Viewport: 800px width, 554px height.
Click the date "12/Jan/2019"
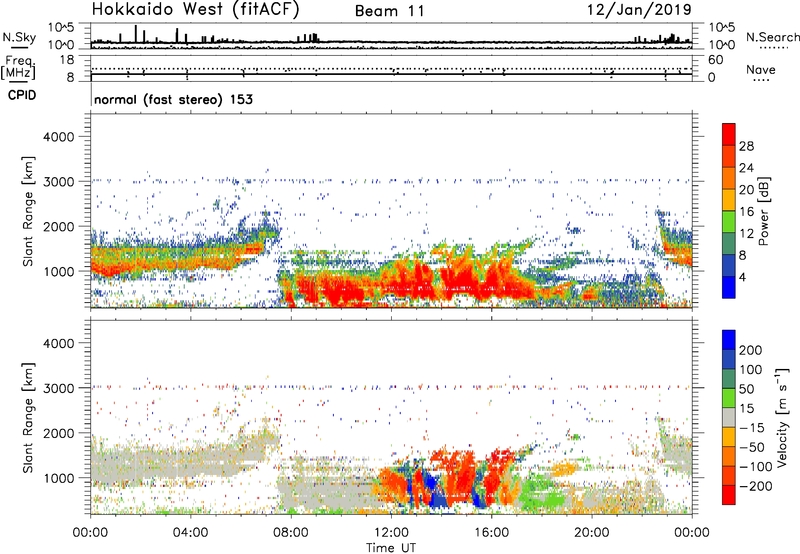tap(639, 9)
